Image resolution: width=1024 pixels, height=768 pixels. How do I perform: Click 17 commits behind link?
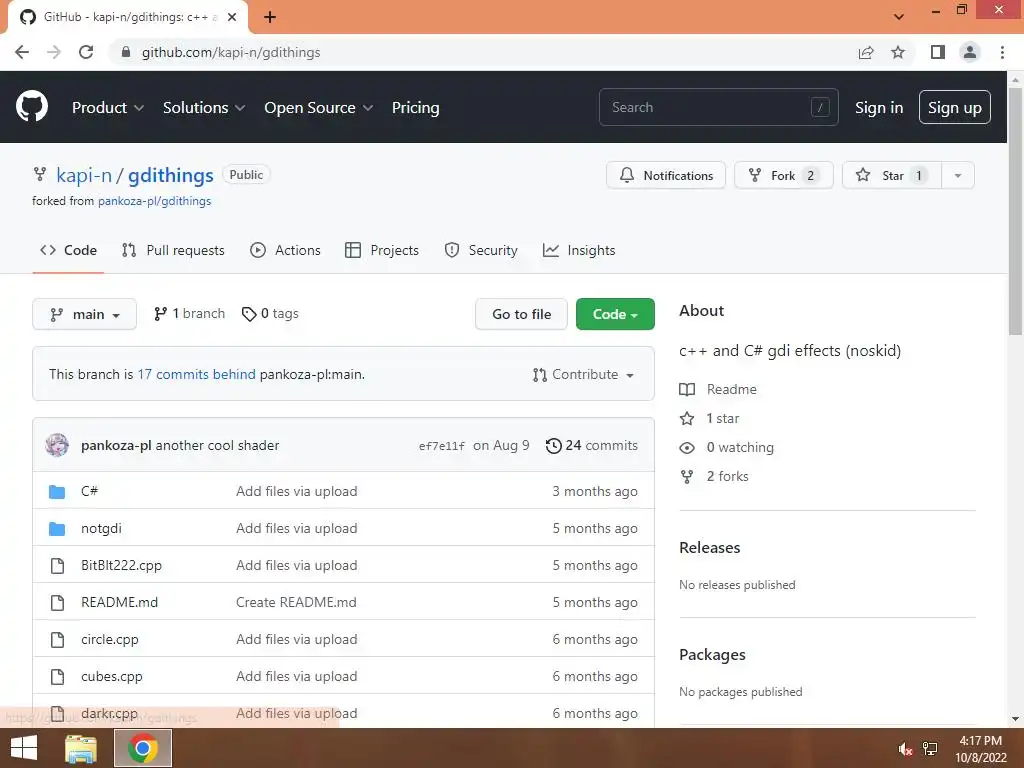196,374
